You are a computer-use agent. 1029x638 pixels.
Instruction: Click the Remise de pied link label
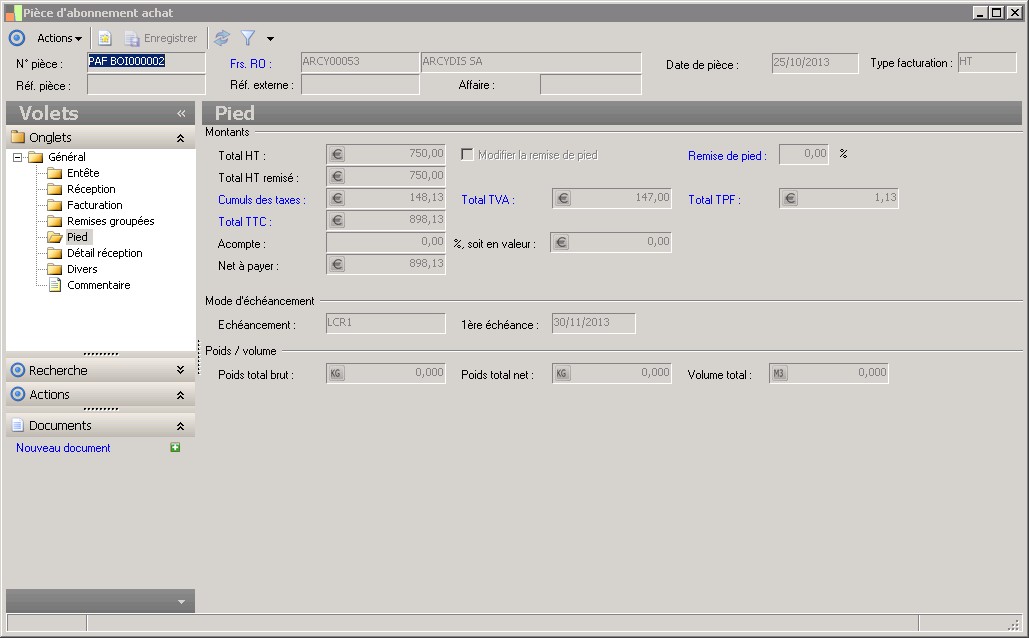727,156
